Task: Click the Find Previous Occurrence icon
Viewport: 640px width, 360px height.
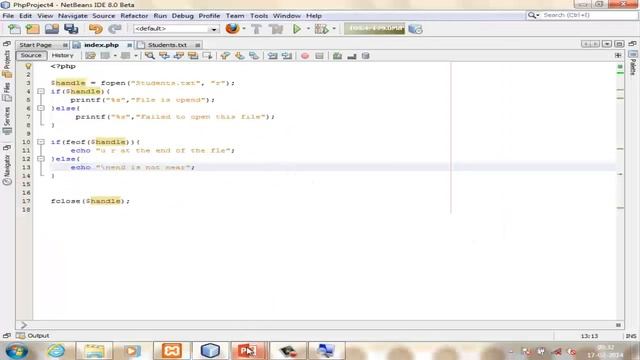Action: [164, 56]
